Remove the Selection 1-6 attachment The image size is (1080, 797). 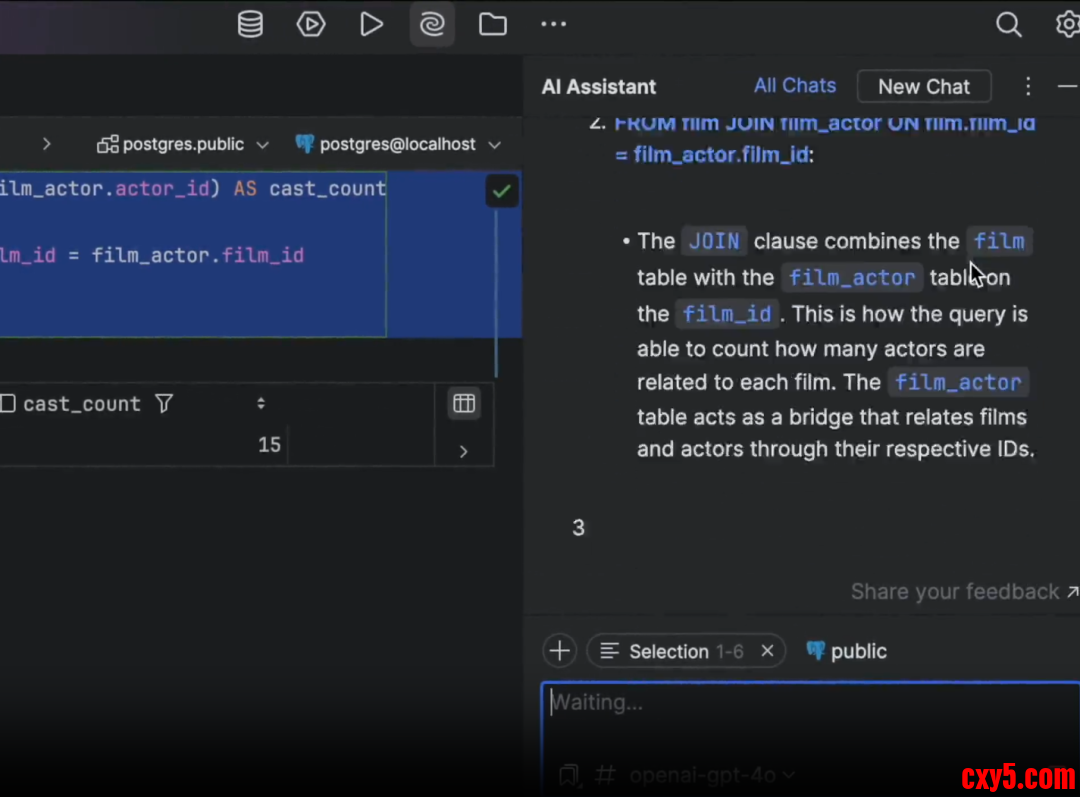point(767,652)
